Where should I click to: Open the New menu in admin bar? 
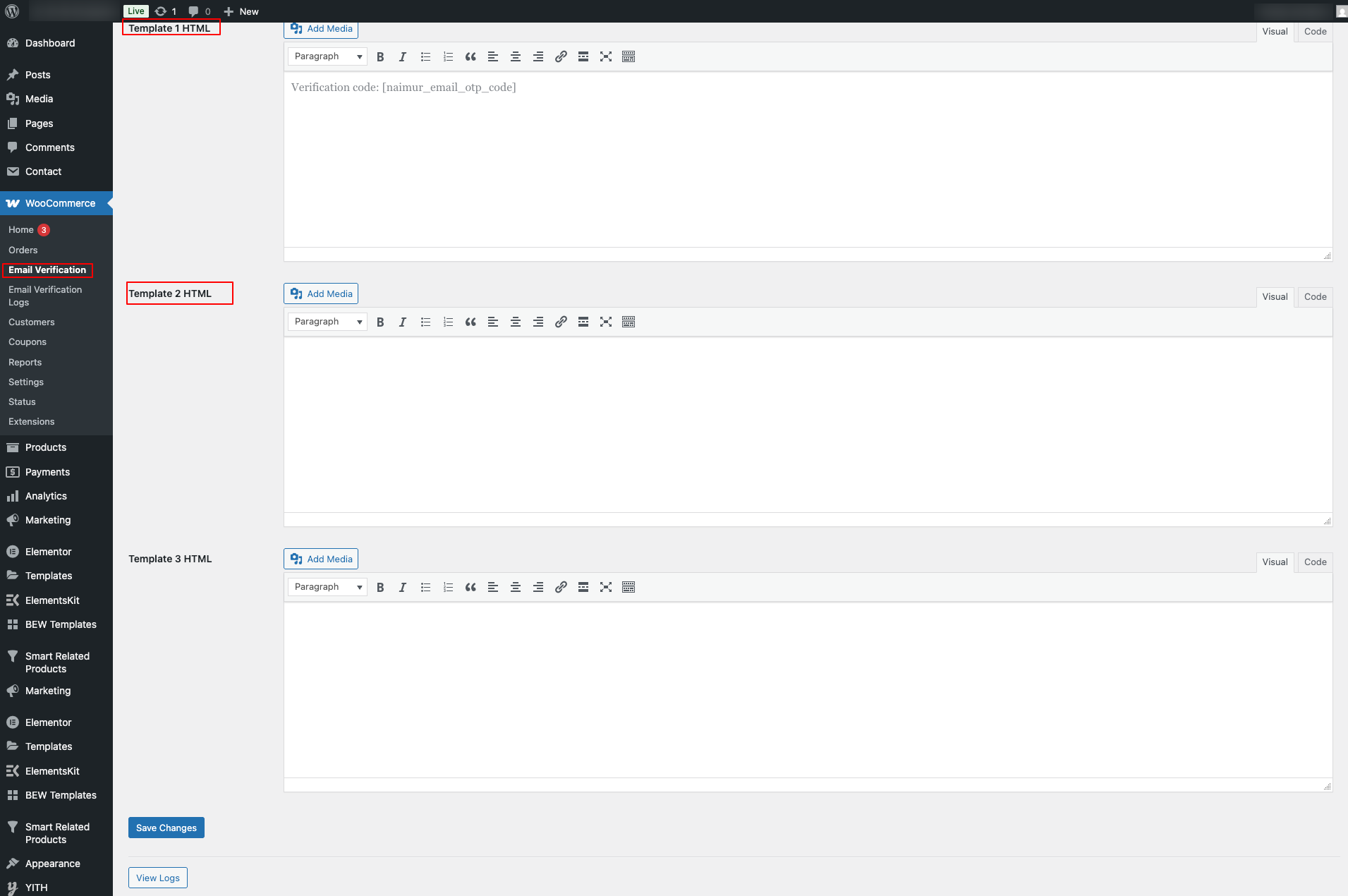tap(241, 11)
